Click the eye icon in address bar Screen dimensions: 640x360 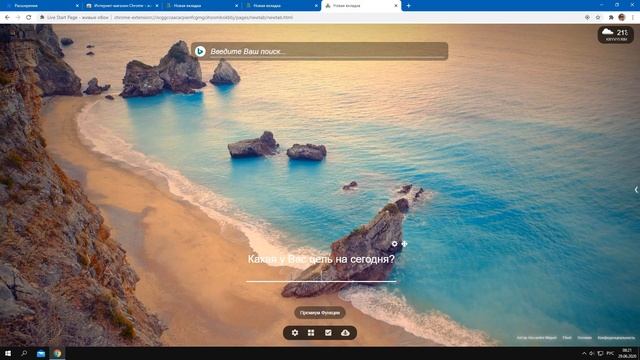pos(587,18)
